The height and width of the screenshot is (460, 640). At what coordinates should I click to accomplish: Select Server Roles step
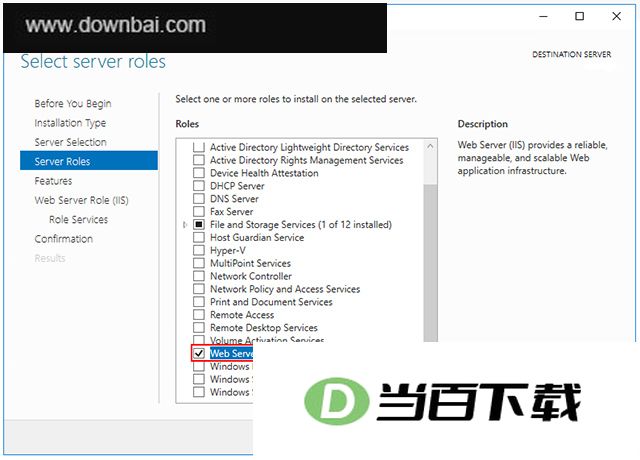(x=89, y=161)
